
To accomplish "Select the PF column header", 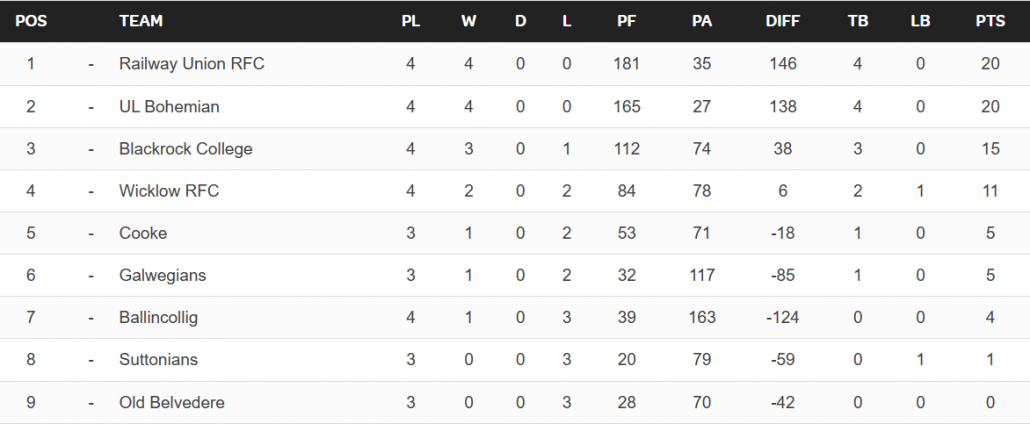I will (x=626, y=21).
